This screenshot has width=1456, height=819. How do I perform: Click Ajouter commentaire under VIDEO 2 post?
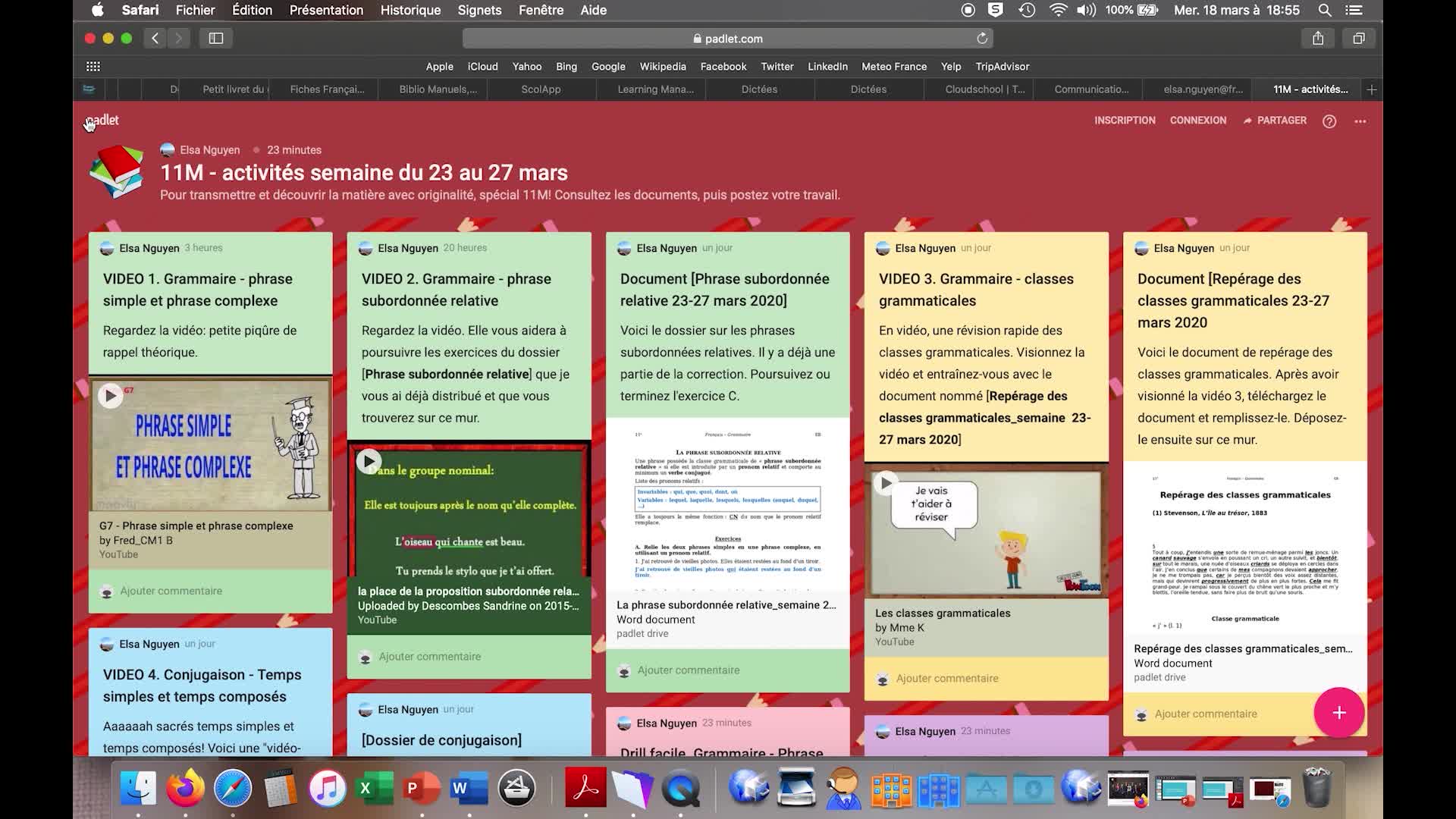point(429,657)
